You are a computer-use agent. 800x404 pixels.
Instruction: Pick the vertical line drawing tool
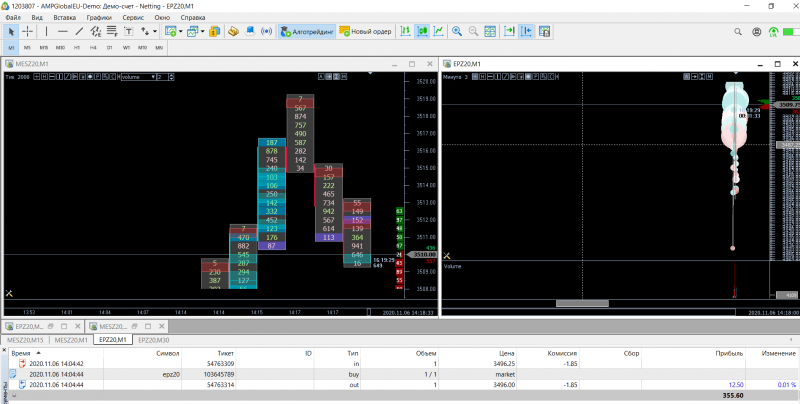[x=46, y=32]
